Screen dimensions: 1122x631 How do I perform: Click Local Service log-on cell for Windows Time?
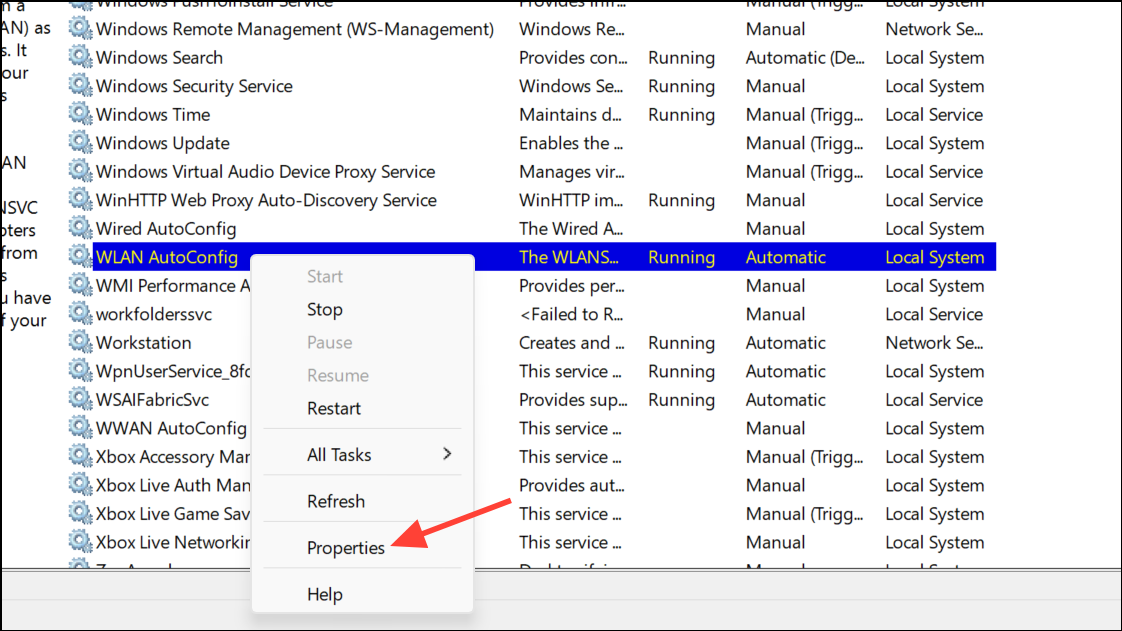coord(934,114)
